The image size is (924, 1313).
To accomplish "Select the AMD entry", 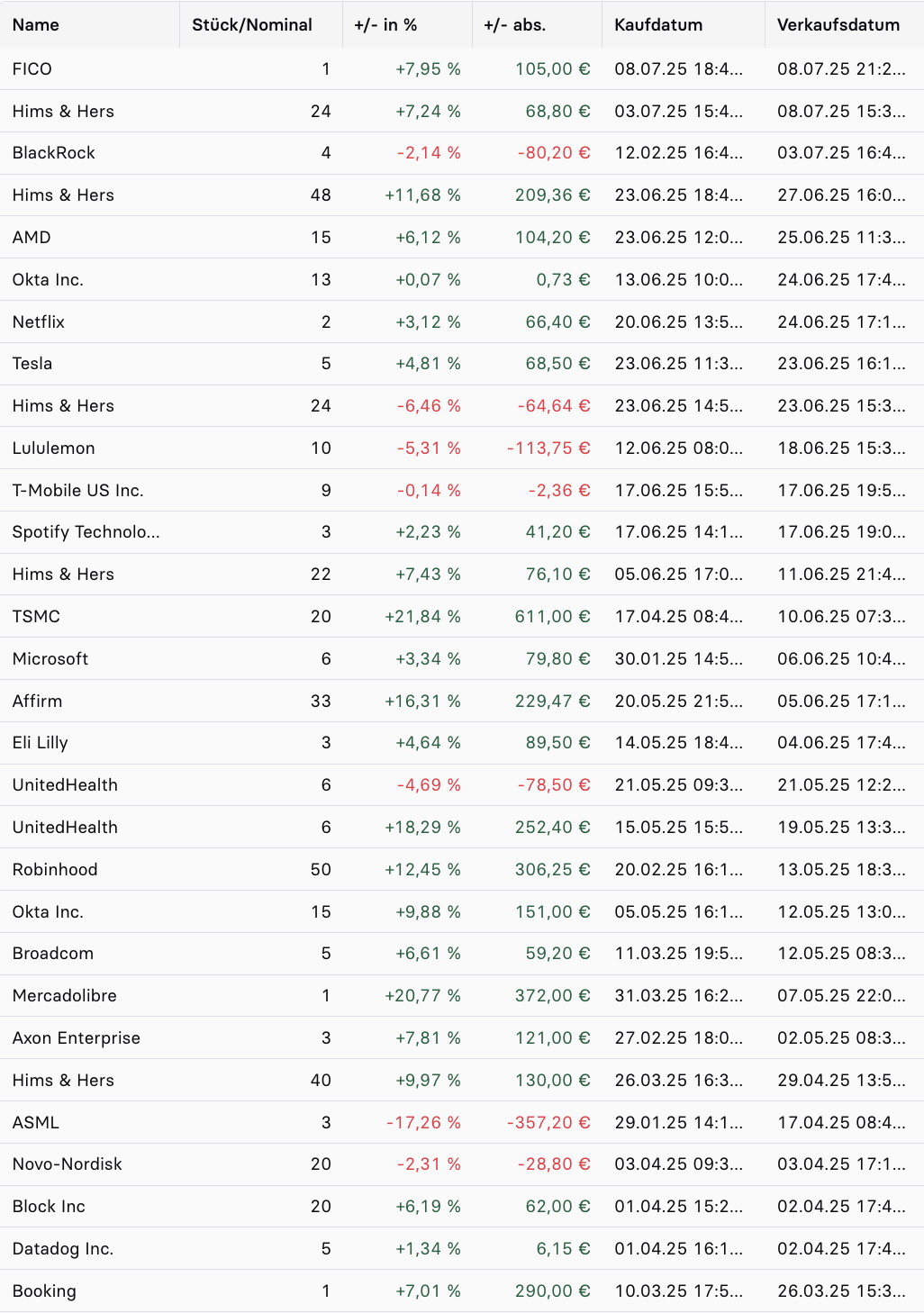I will click(462, 238).
